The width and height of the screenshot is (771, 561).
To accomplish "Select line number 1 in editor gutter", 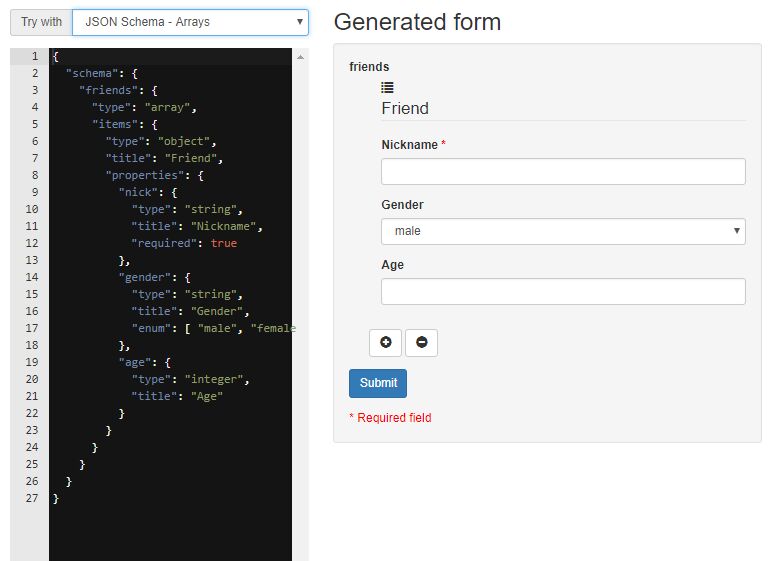I will [35, 57].
